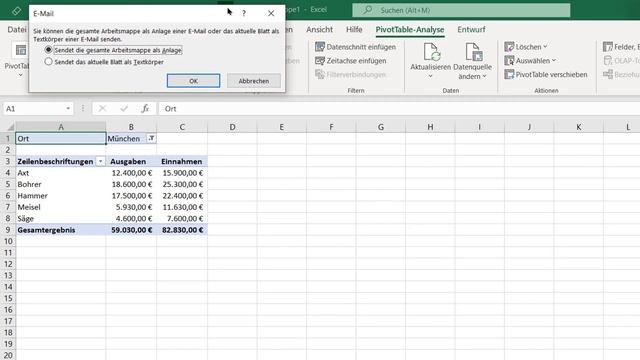640x360 pixels.
Task: Click cell value 11.630,00 €
Action: tap(182, 207)
